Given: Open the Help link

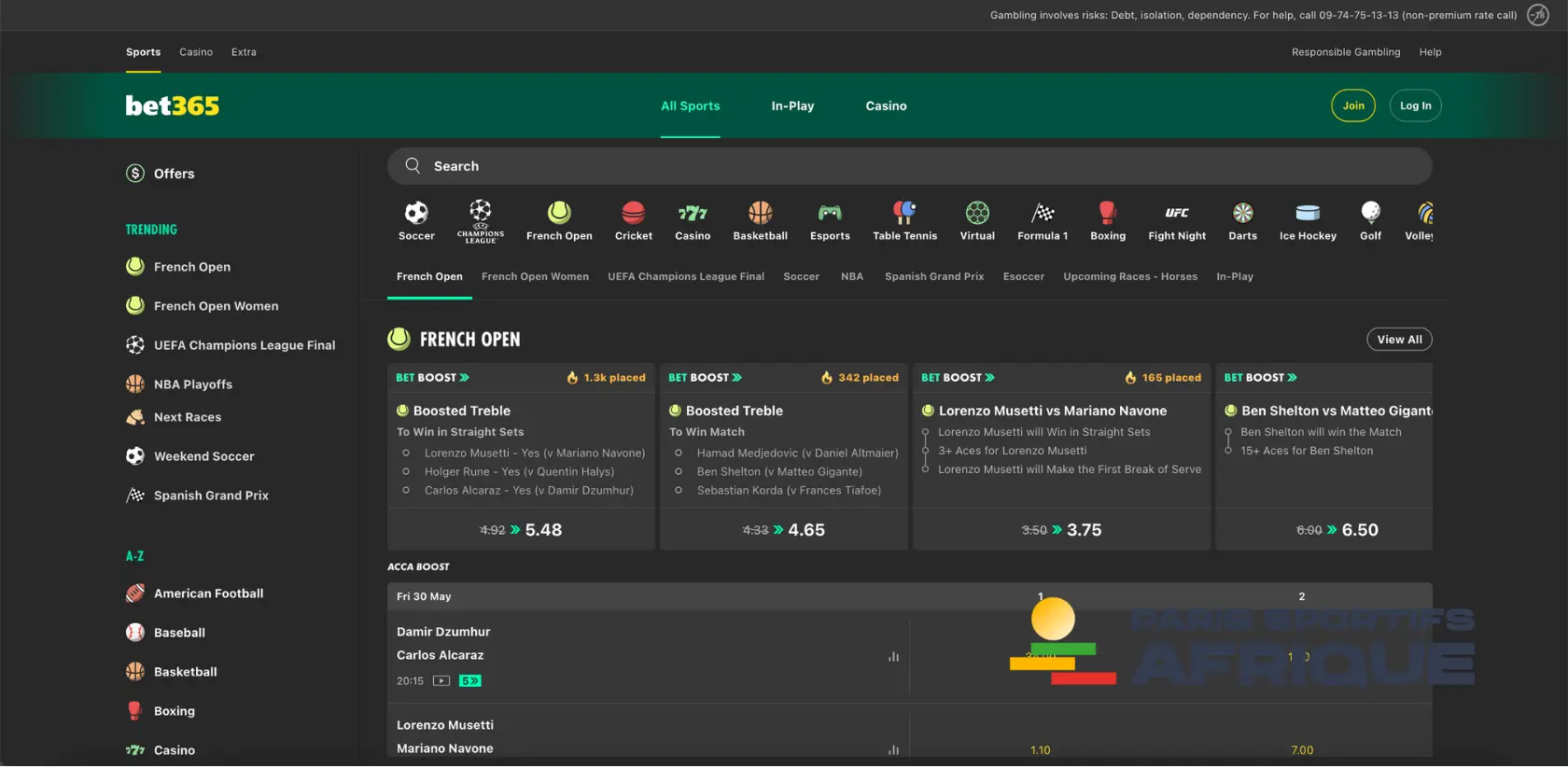Looking at the screenshot, I should point(1430,52).
